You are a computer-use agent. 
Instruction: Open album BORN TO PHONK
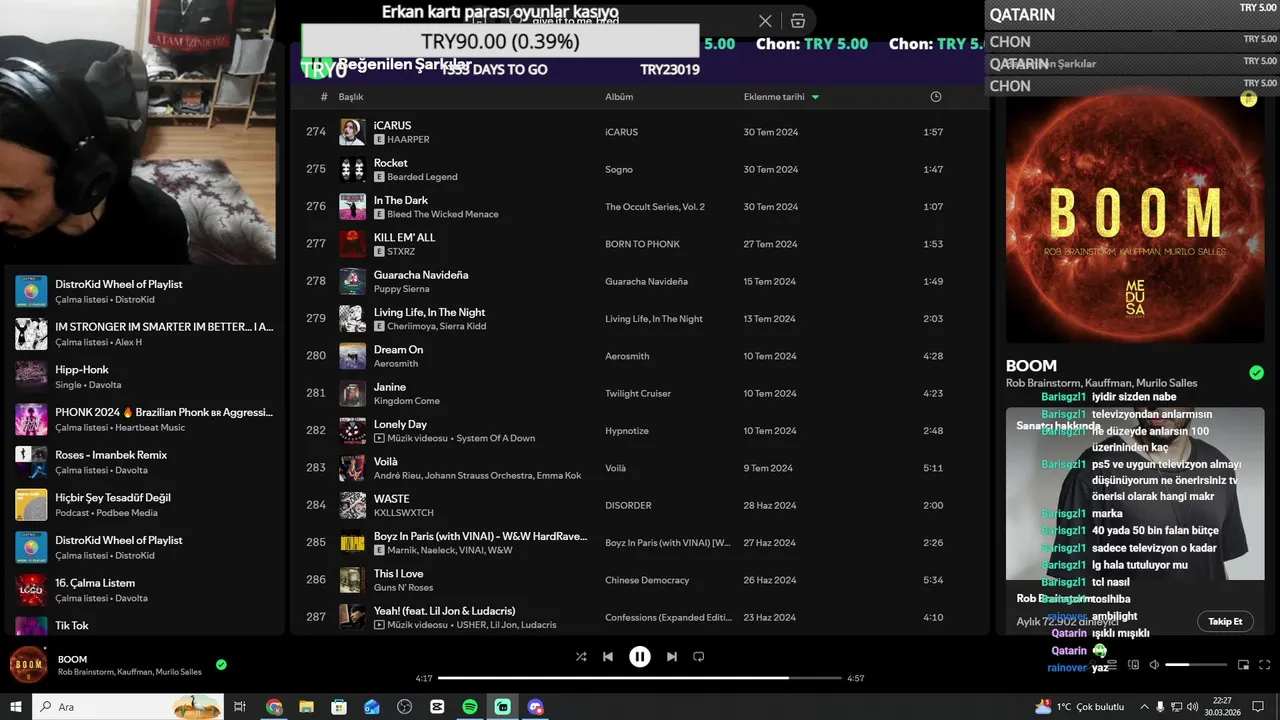click(x=642, y=244)
